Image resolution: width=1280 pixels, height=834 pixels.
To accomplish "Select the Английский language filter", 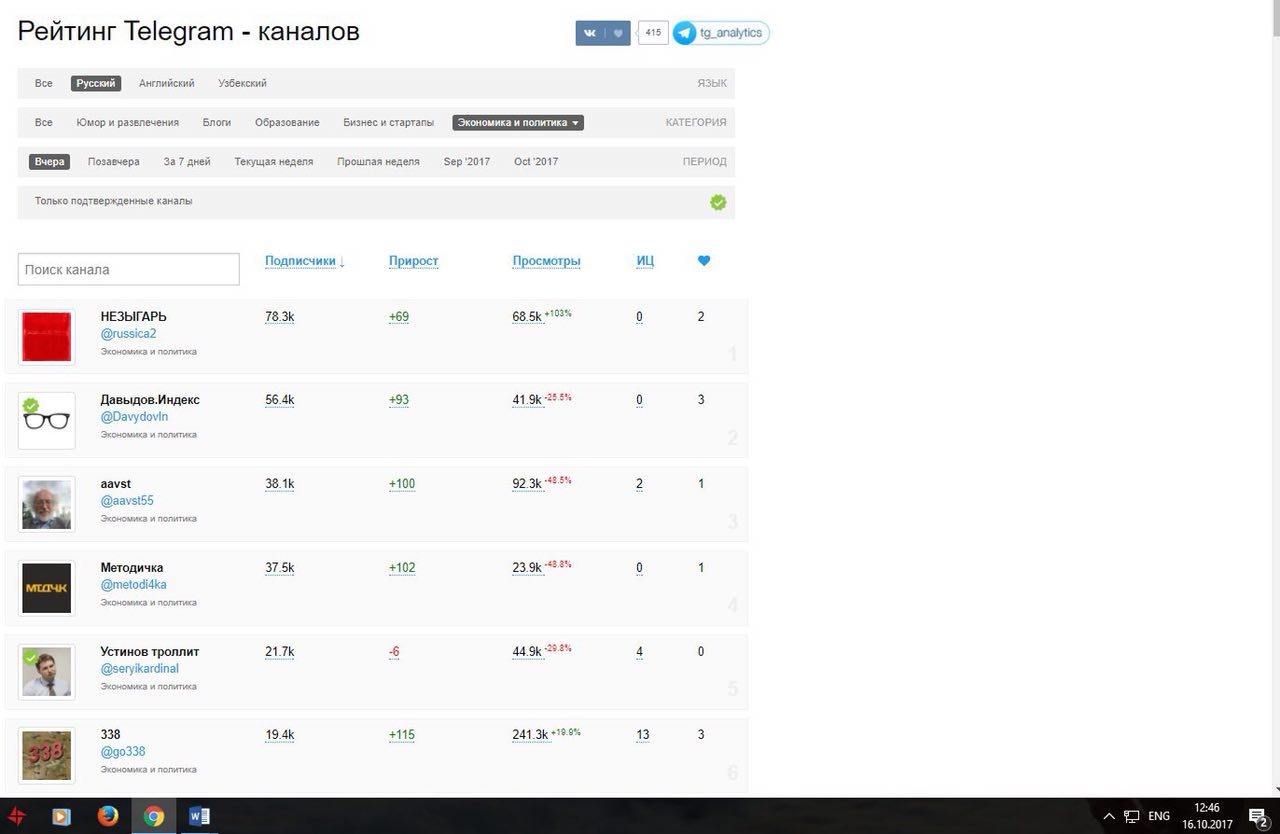I will [x=167, y=83].
